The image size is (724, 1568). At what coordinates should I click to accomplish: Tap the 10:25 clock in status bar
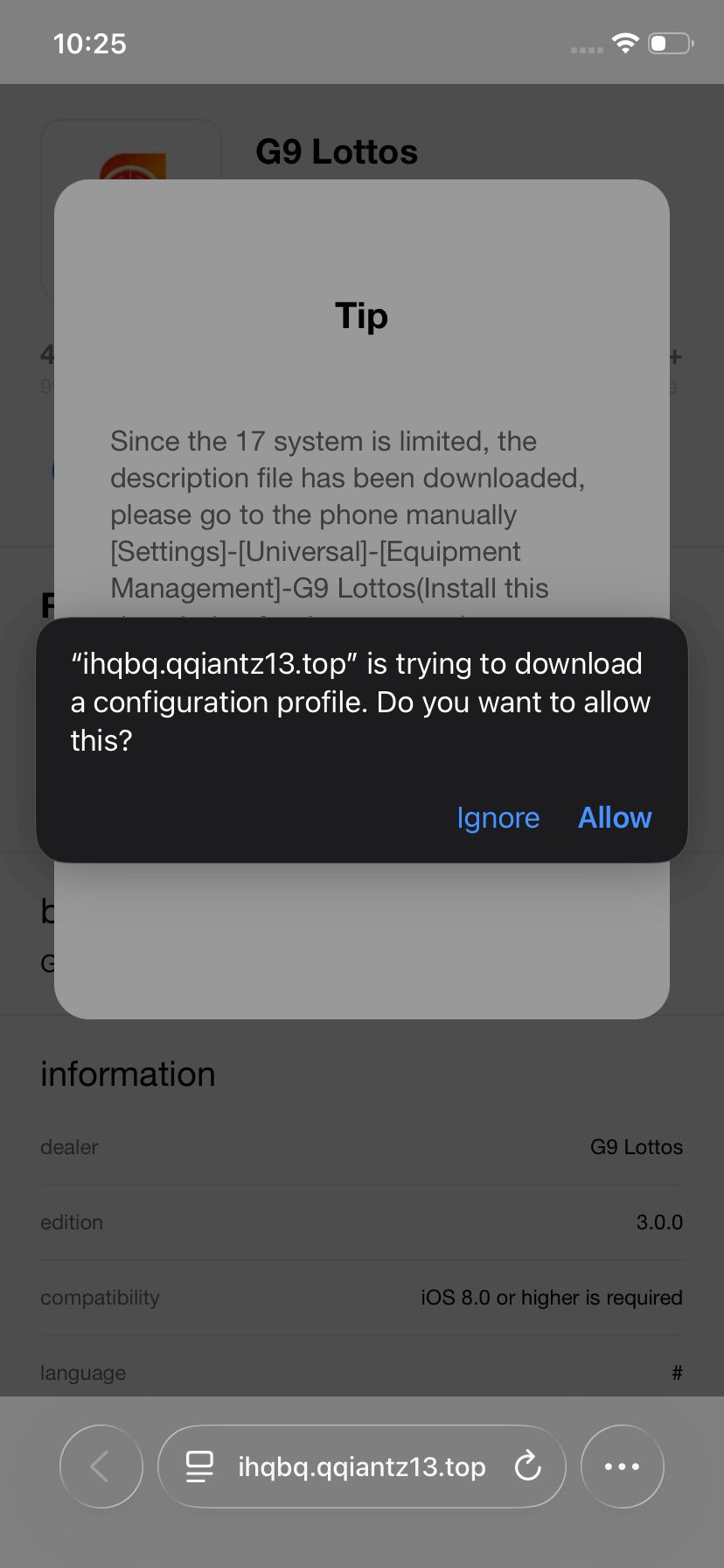pyautogui.click(x=89, y=44)
